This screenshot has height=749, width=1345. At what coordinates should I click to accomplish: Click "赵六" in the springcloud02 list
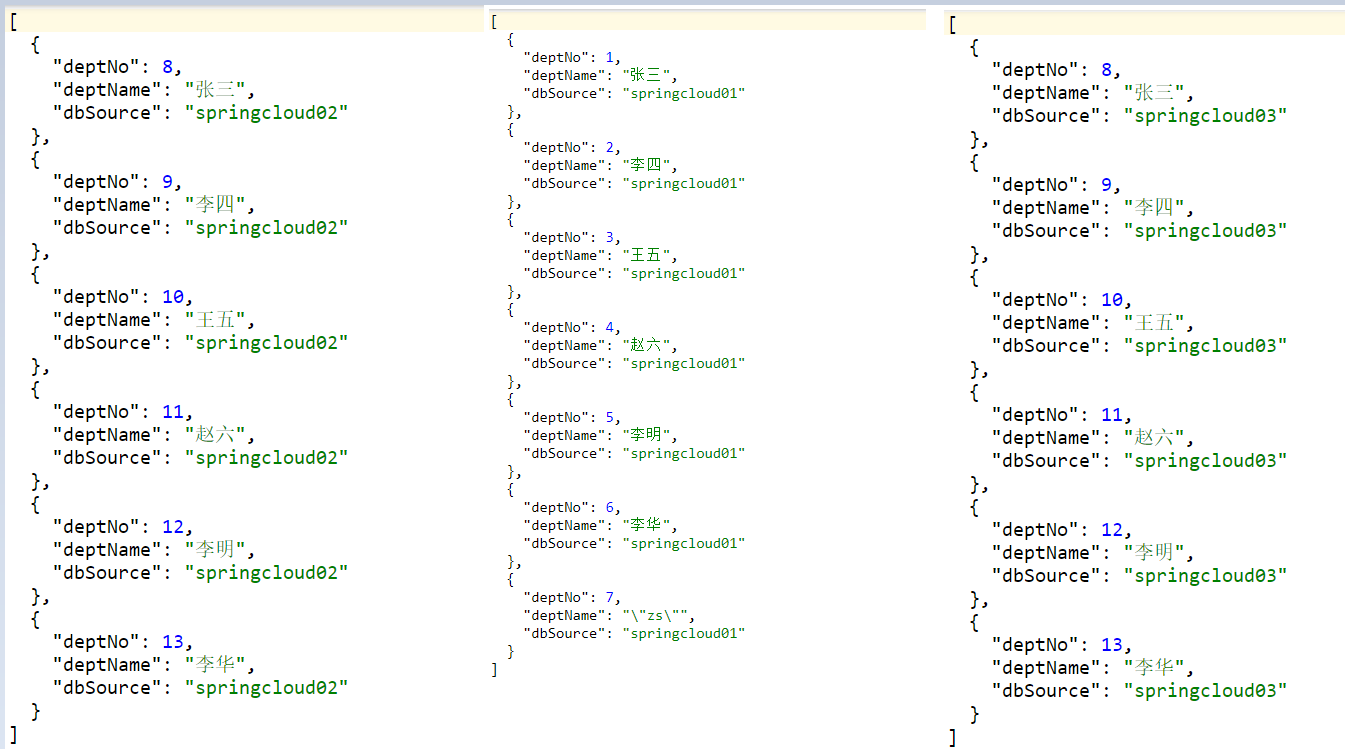coord(215,435)
